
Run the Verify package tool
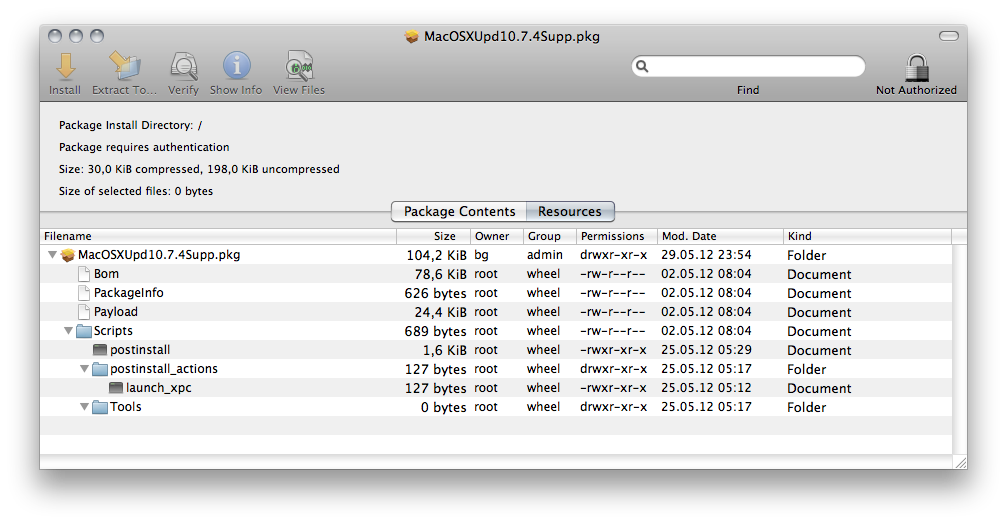coord(184,66)
